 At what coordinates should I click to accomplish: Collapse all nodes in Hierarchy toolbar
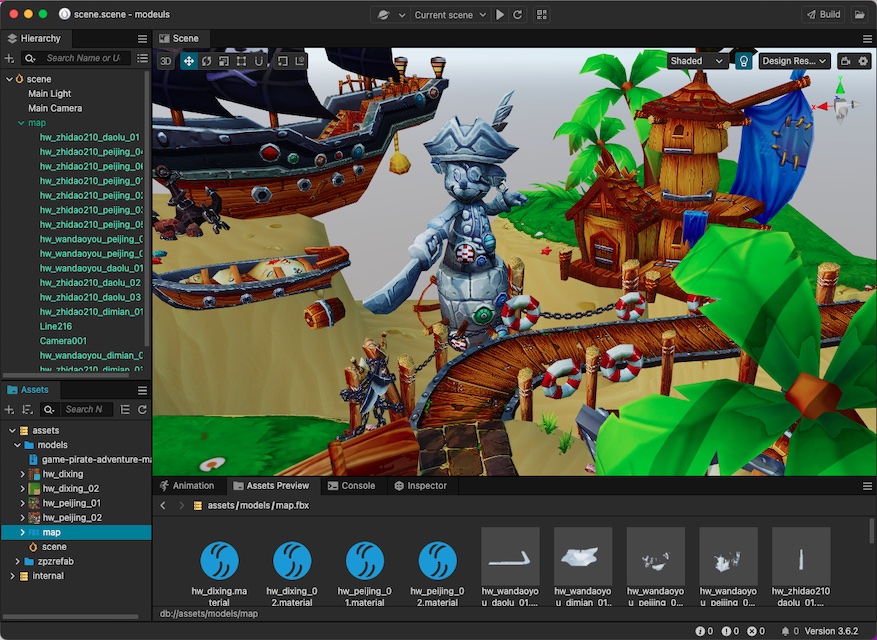click(x=143, y=58)
